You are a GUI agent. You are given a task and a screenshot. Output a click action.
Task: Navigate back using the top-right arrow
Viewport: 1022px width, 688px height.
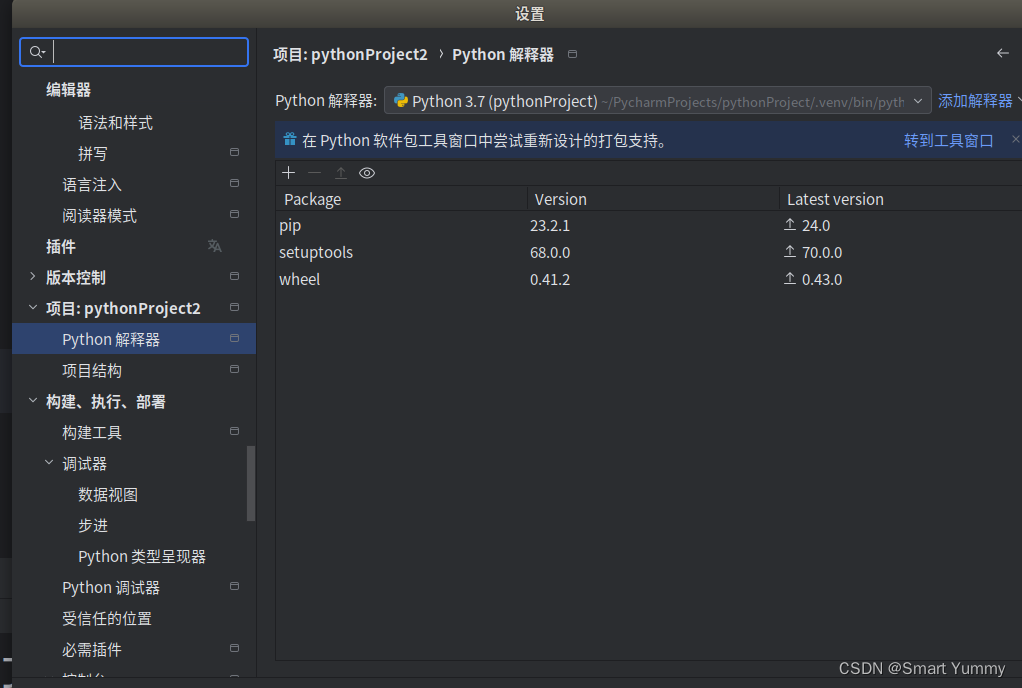[x=1003, y=54]
